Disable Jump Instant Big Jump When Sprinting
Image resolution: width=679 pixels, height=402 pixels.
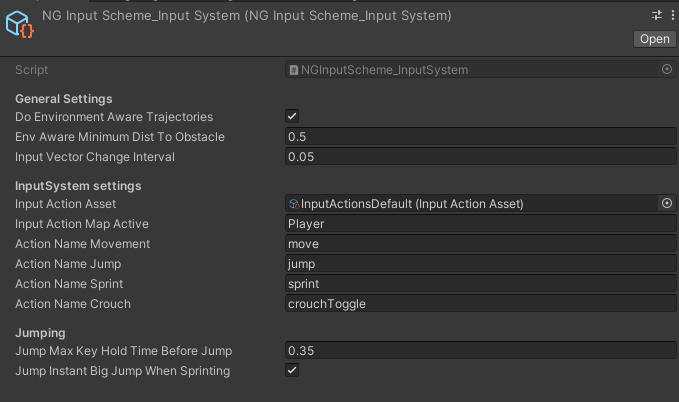(x=292, y=371)
